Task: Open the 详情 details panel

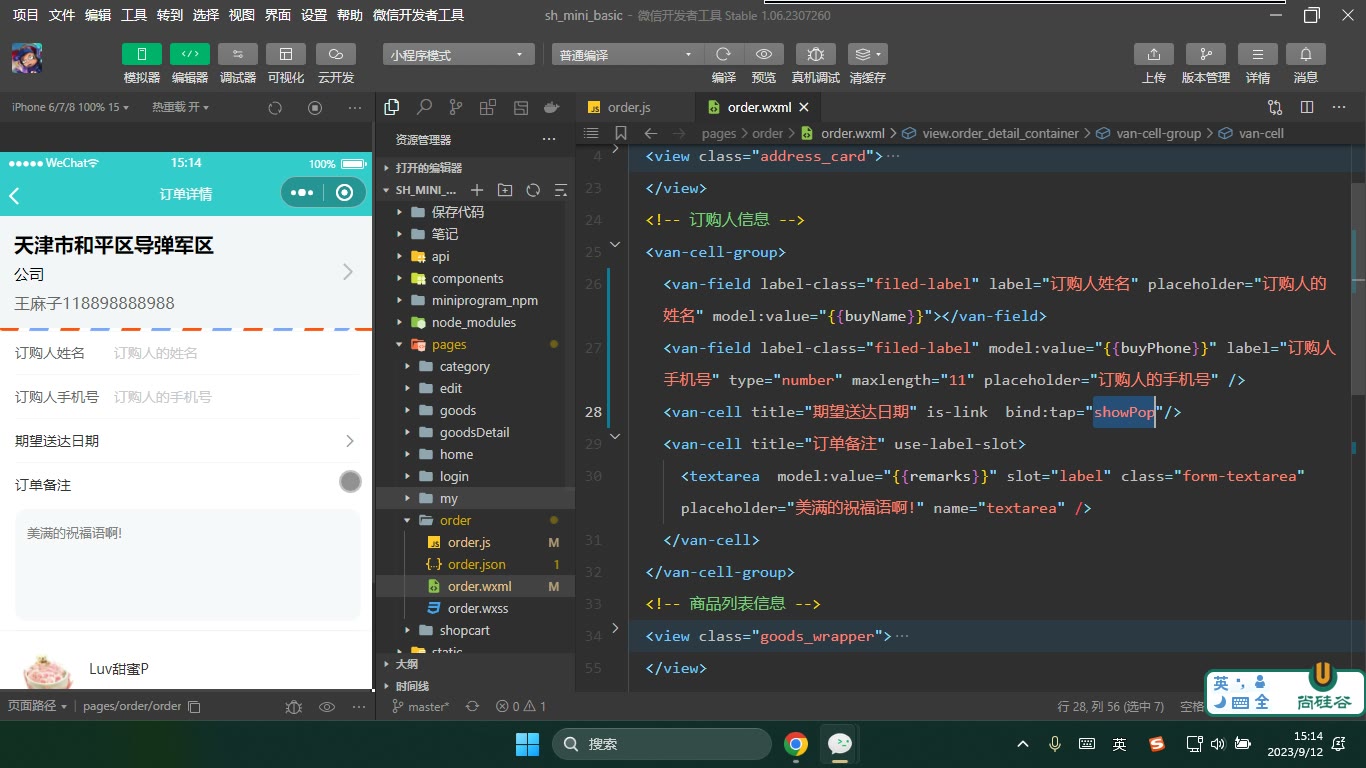Action: pyautogui.click(x=1258, y=54)
